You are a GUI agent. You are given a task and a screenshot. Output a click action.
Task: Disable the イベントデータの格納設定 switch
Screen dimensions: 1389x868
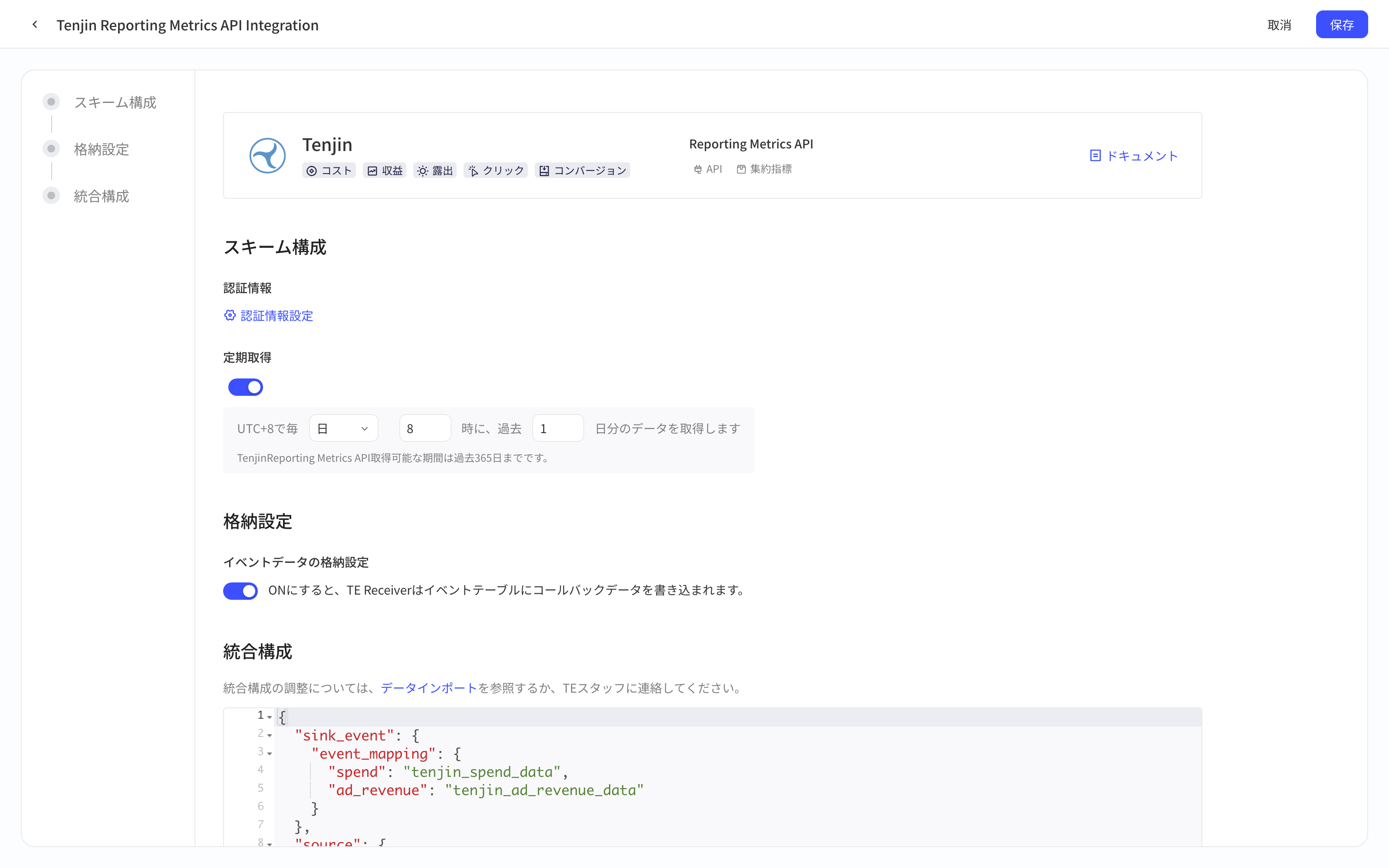pyautogui.click(x=240, y=591)
